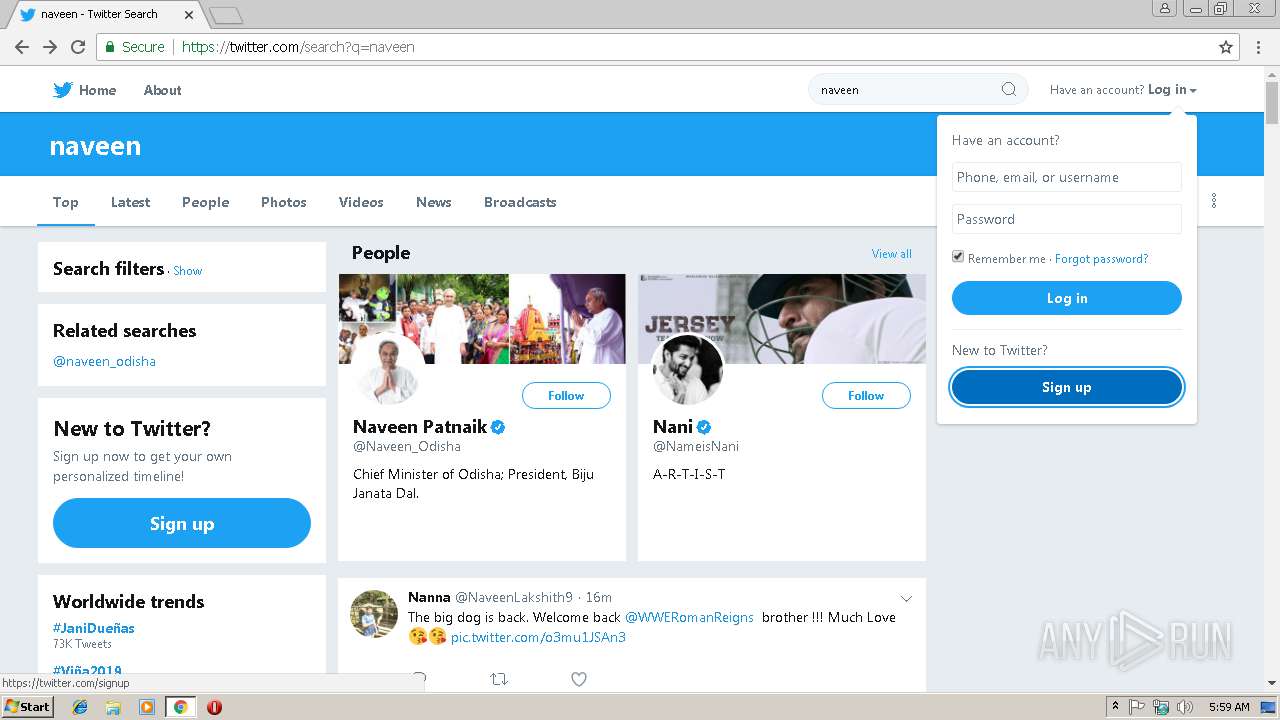The width and height of the screenshot is (1280, 720).
Task: Switch to Top tab
Action: pos(65,202)
